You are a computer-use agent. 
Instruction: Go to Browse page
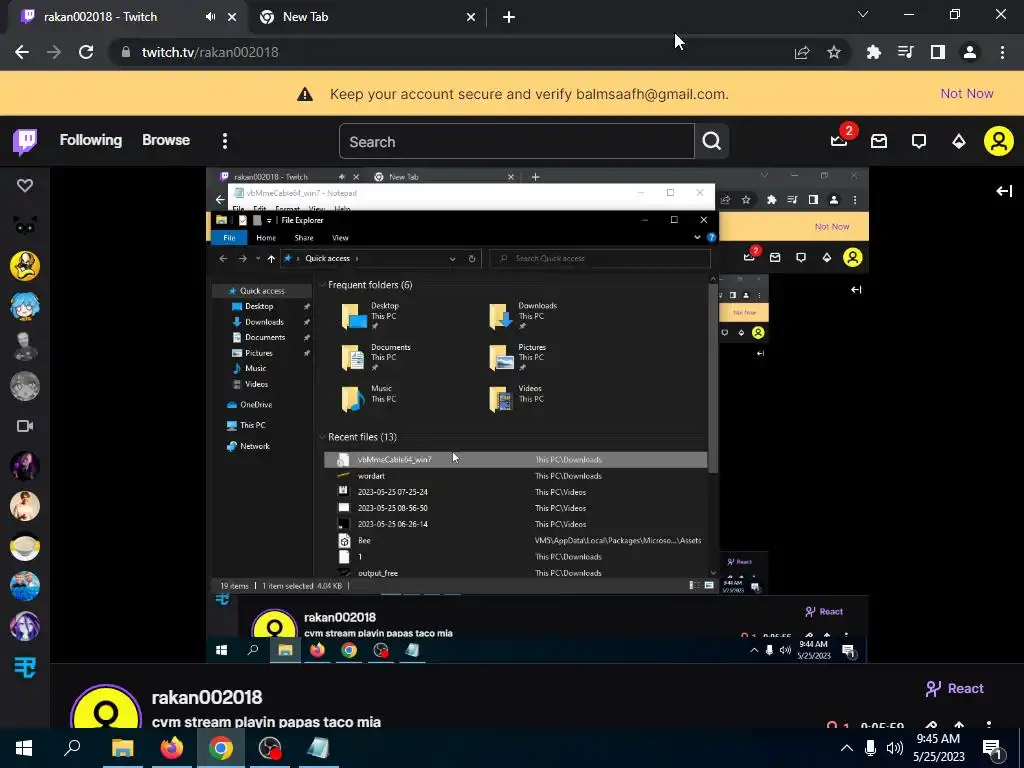(x=166, y=140)
